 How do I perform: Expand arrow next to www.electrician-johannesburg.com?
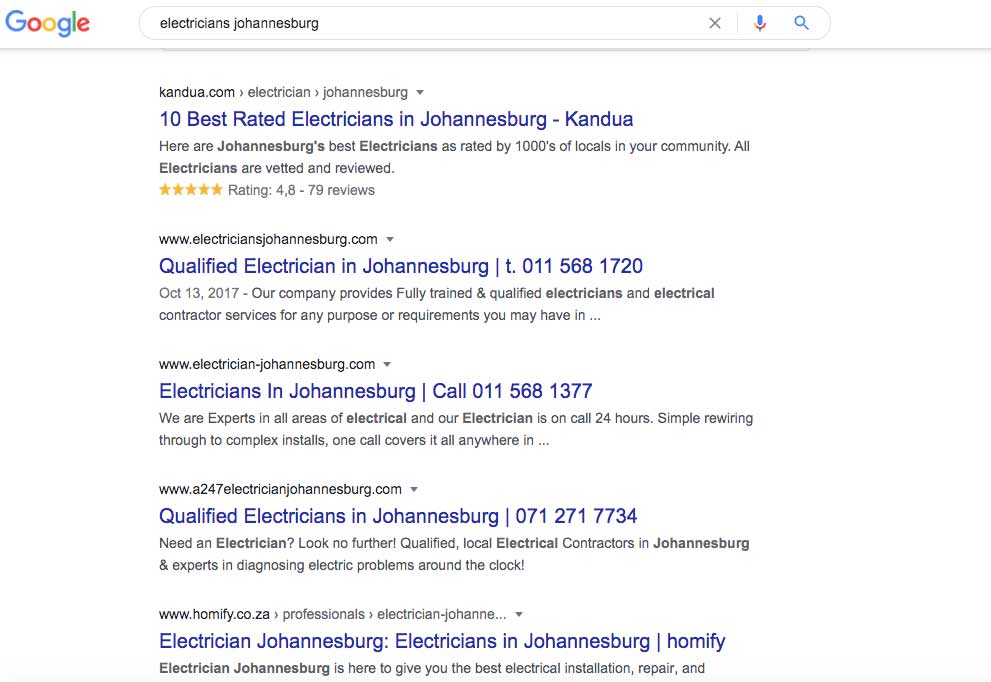[388, 365]
